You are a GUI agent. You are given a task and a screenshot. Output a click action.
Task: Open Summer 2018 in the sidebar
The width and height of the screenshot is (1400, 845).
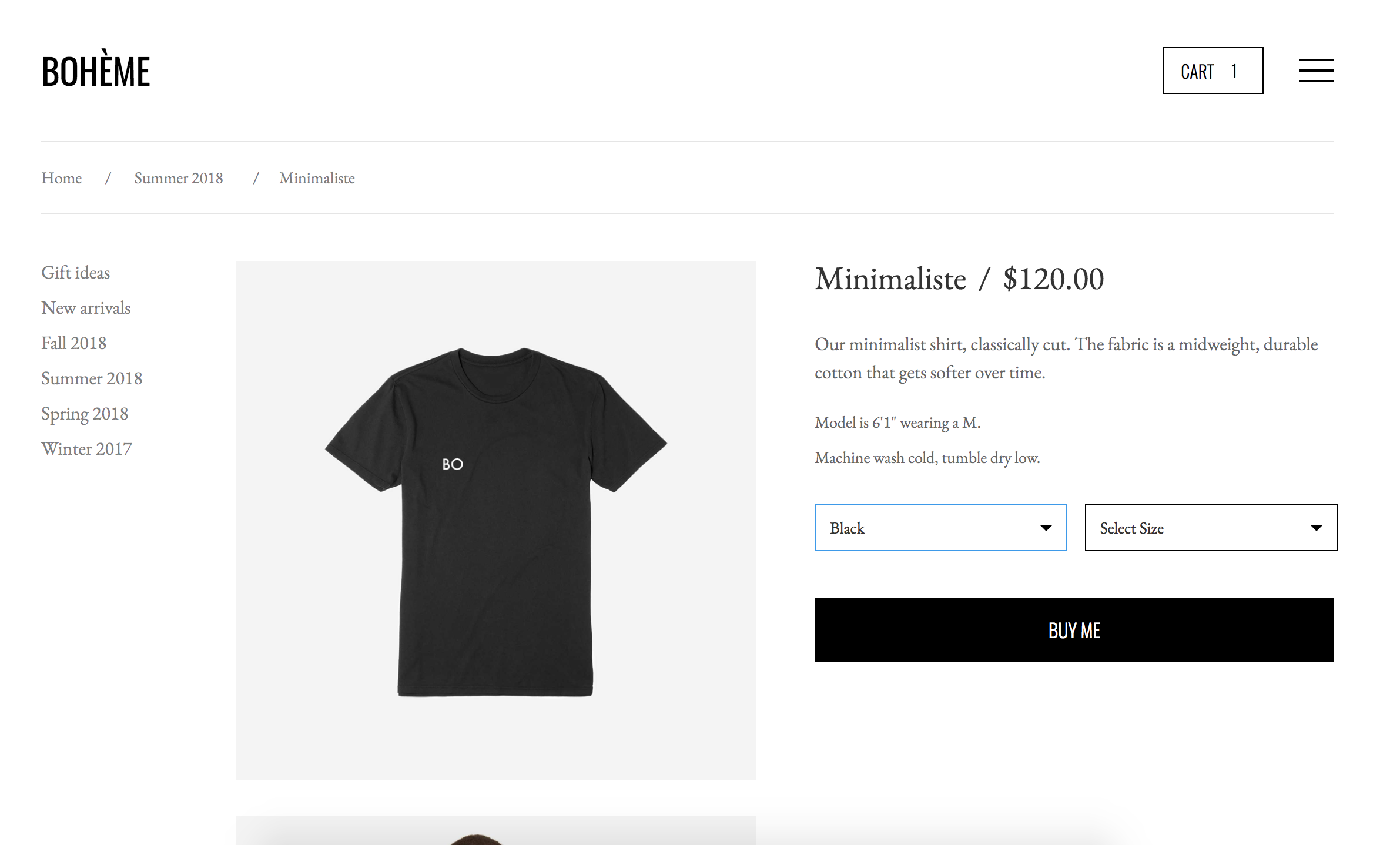coord(91,378)
